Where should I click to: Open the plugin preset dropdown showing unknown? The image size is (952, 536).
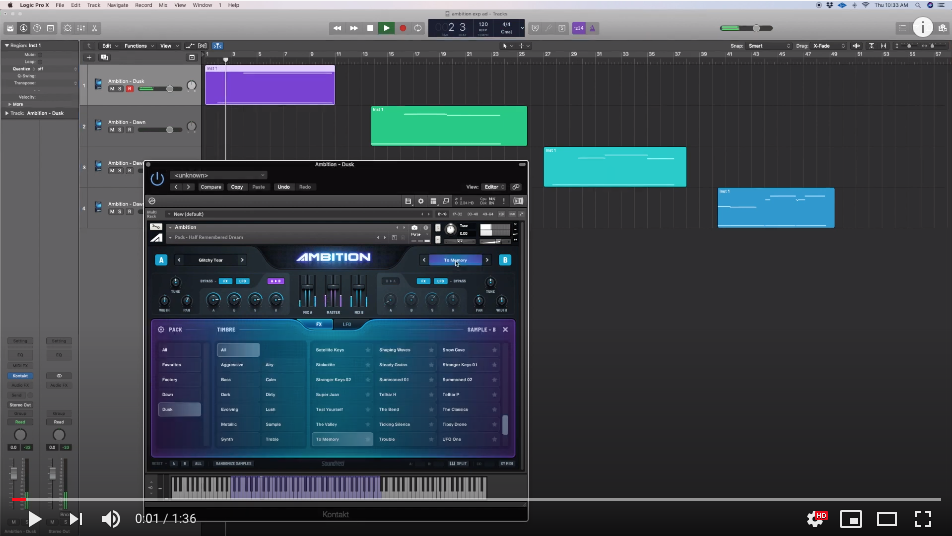coord(218,175)
